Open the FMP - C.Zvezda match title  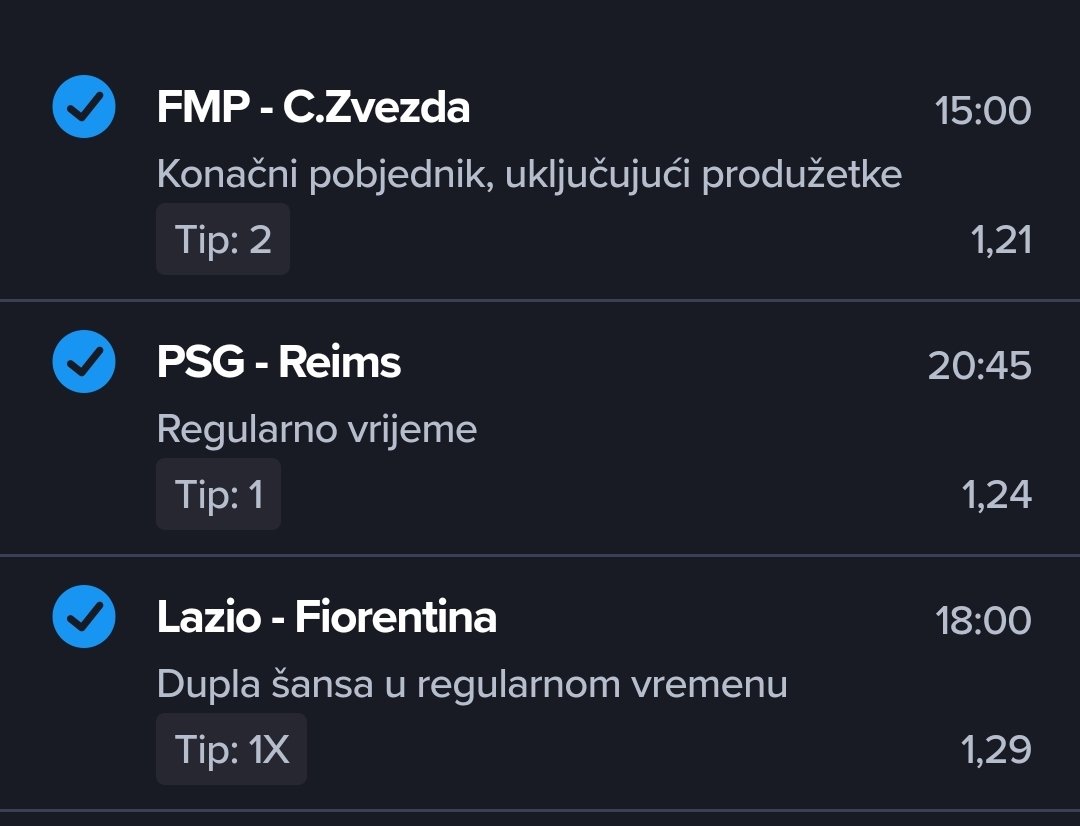[313, 108]
